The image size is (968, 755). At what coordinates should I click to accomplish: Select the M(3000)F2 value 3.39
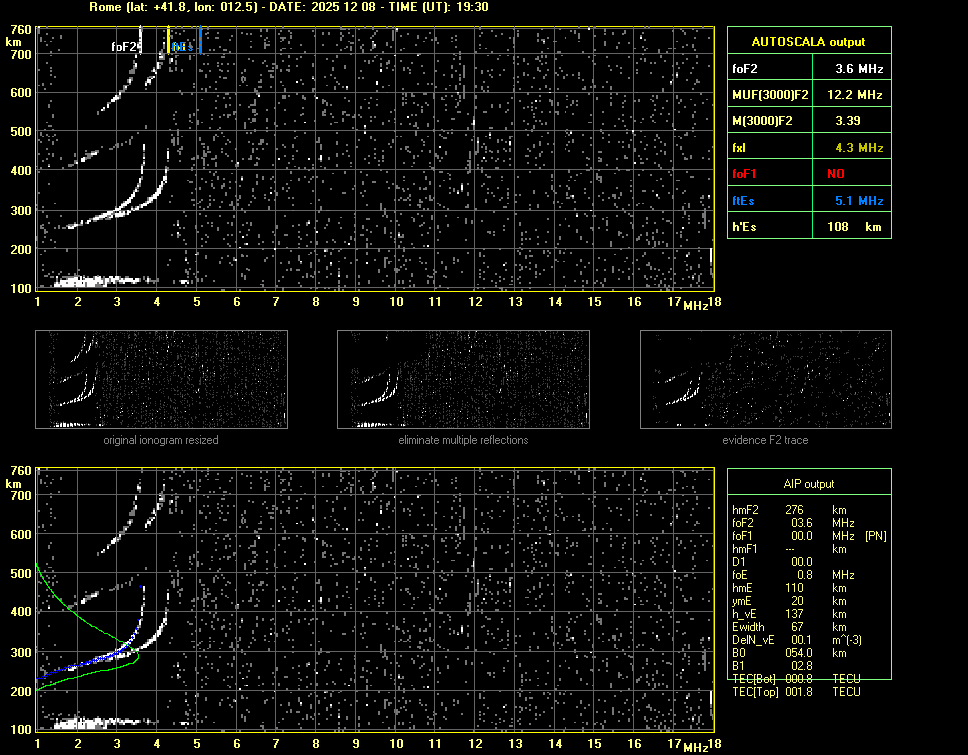pos(859,121)
